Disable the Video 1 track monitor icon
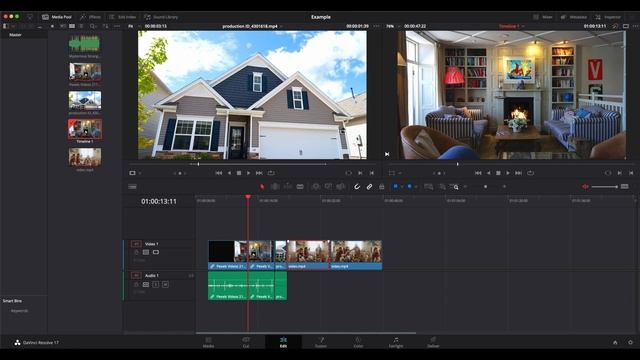Image resolution: width=640 pixels, height=360 pixels. click(156, 252)
